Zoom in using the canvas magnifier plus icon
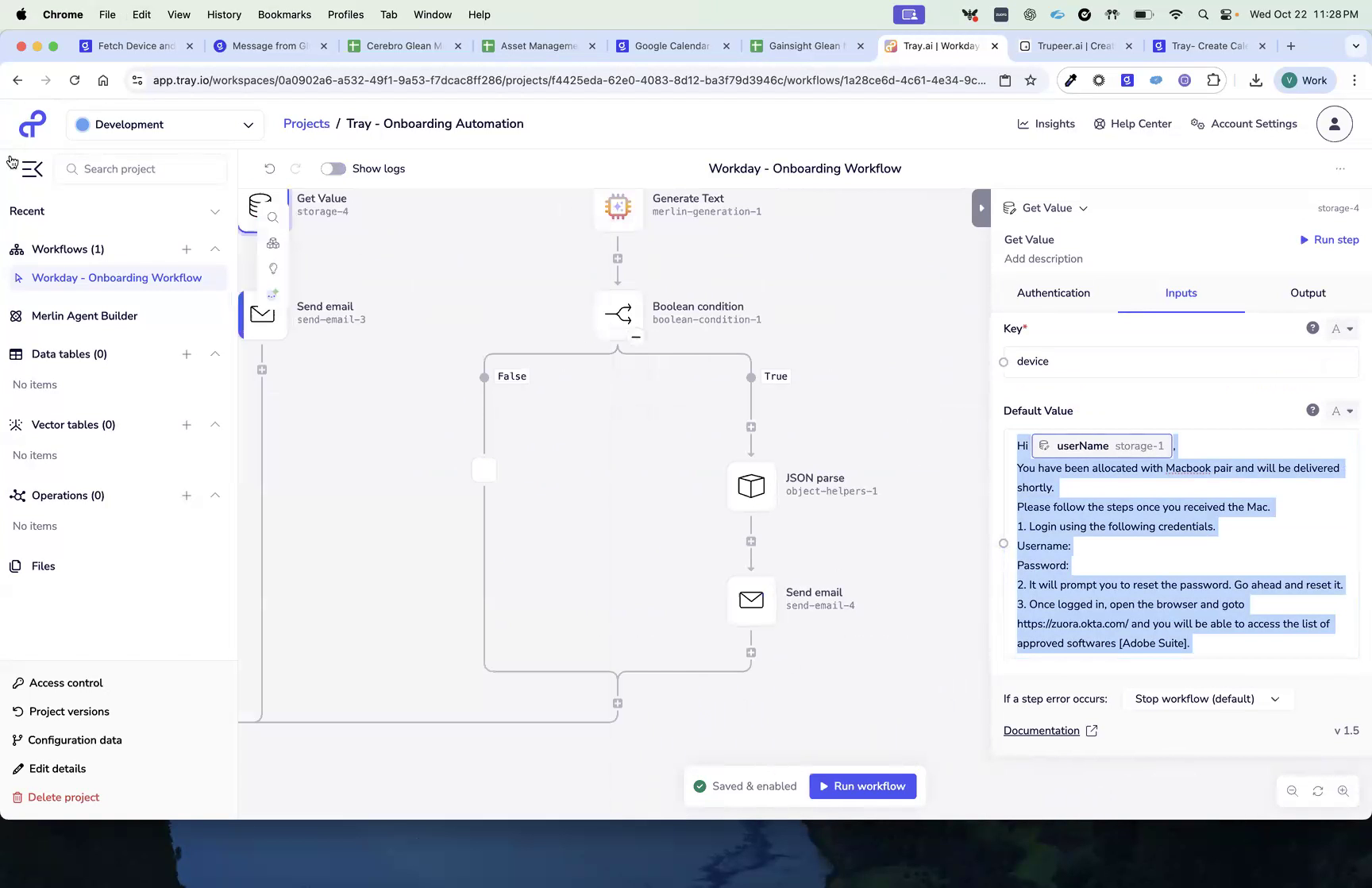The image size is (1372, 888). (x=1343, y=791)
